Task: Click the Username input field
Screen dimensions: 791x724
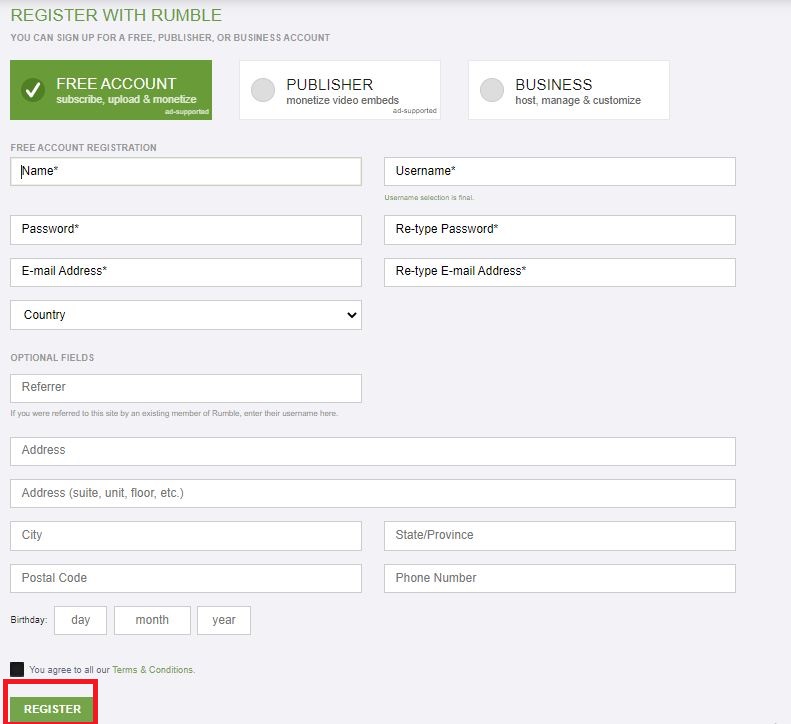Action: [559, 171]
